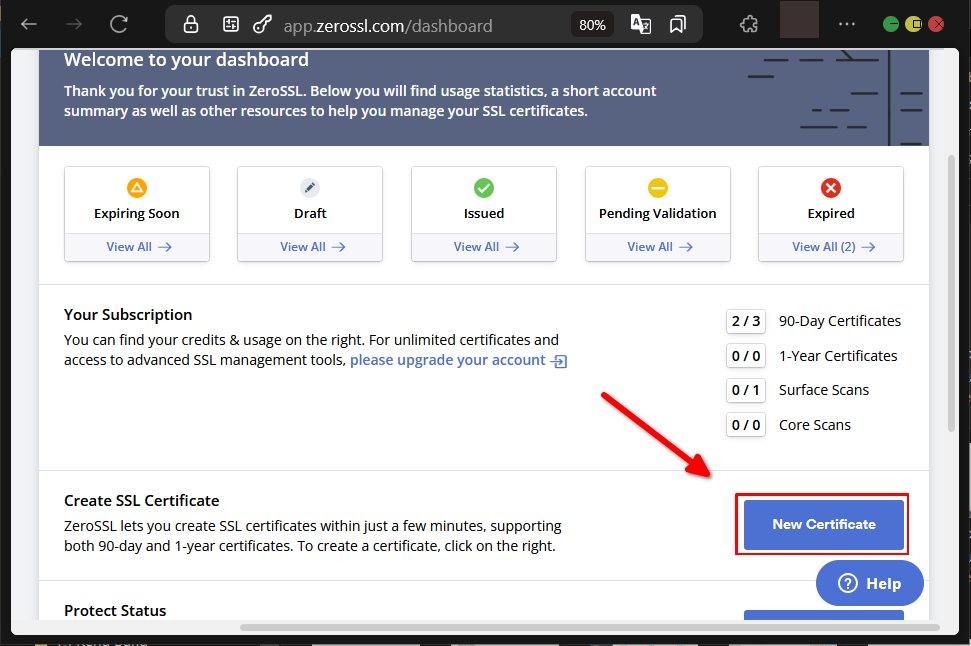Screen dimensions: 971x646
Task: Click the 0 / 0 Core Scans counter
Action: (x=746, y=425)
